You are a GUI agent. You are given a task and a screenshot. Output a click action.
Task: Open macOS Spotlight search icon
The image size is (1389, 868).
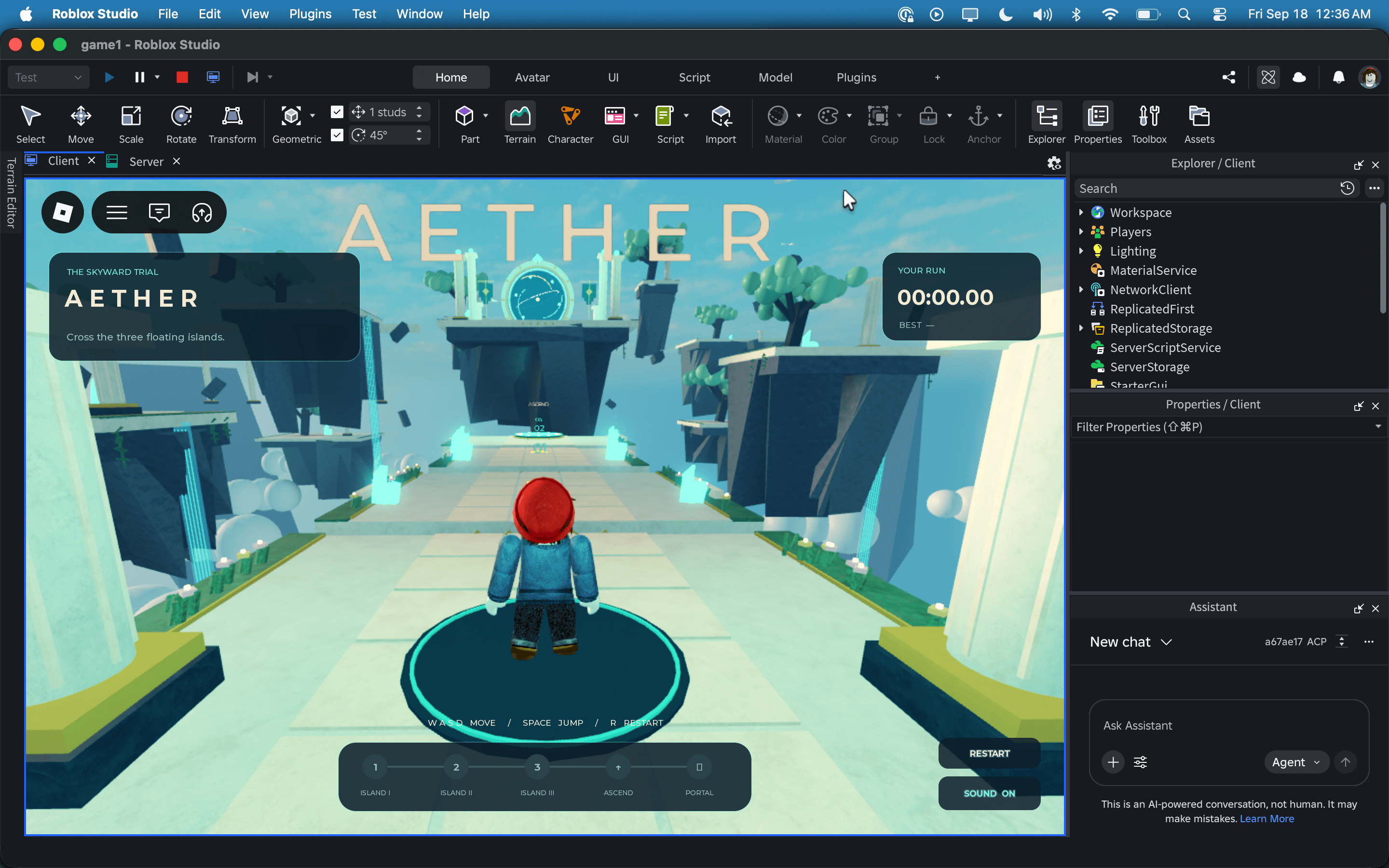[x=1184, y=14]
